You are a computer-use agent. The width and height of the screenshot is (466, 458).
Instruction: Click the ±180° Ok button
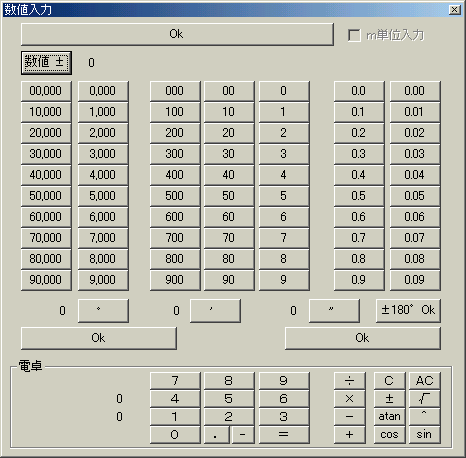pos(408,311)
